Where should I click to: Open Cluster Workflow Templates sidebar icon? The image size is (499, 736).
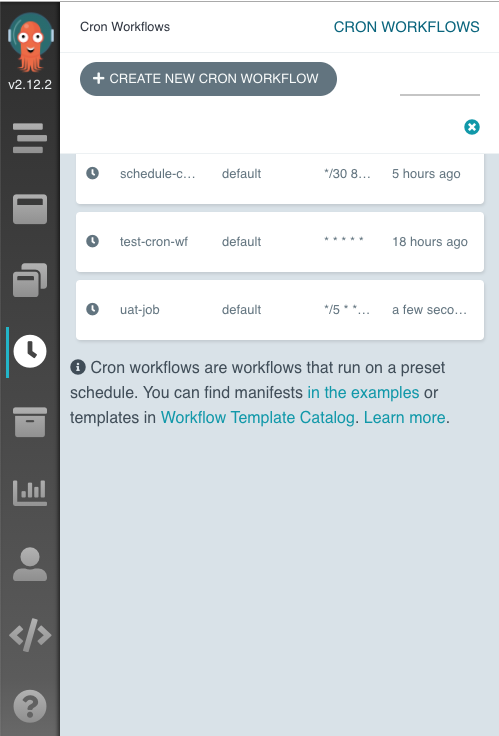(30, 280)
